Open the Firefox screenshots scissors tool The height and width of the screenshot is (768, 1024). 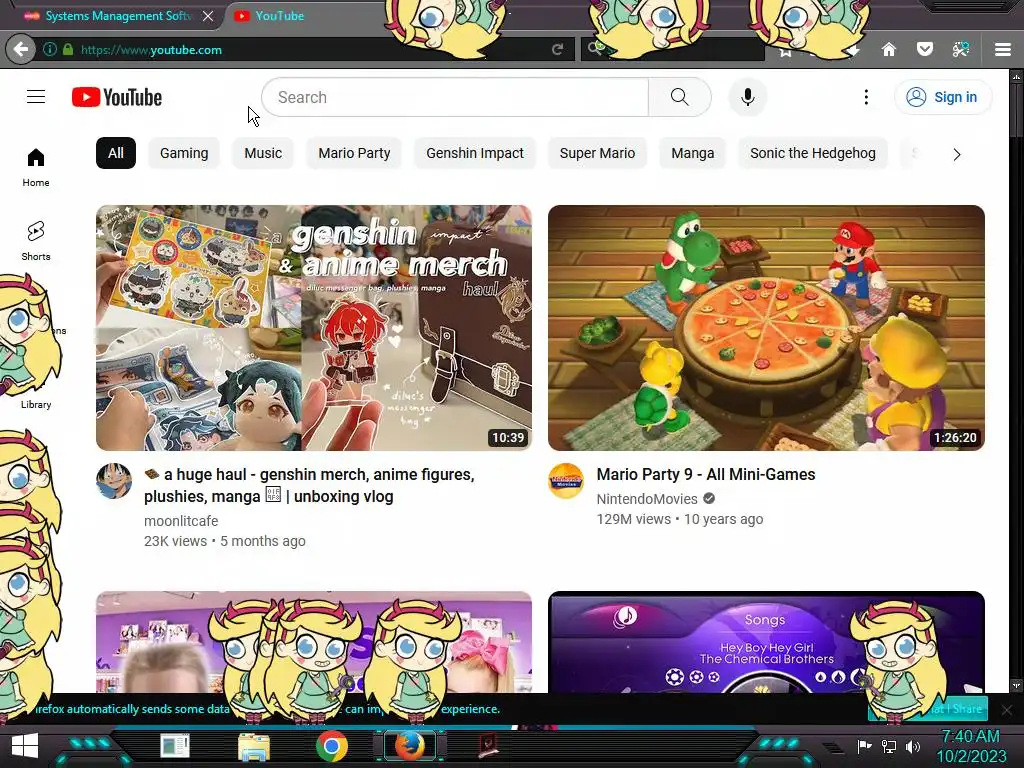[961, 50]
